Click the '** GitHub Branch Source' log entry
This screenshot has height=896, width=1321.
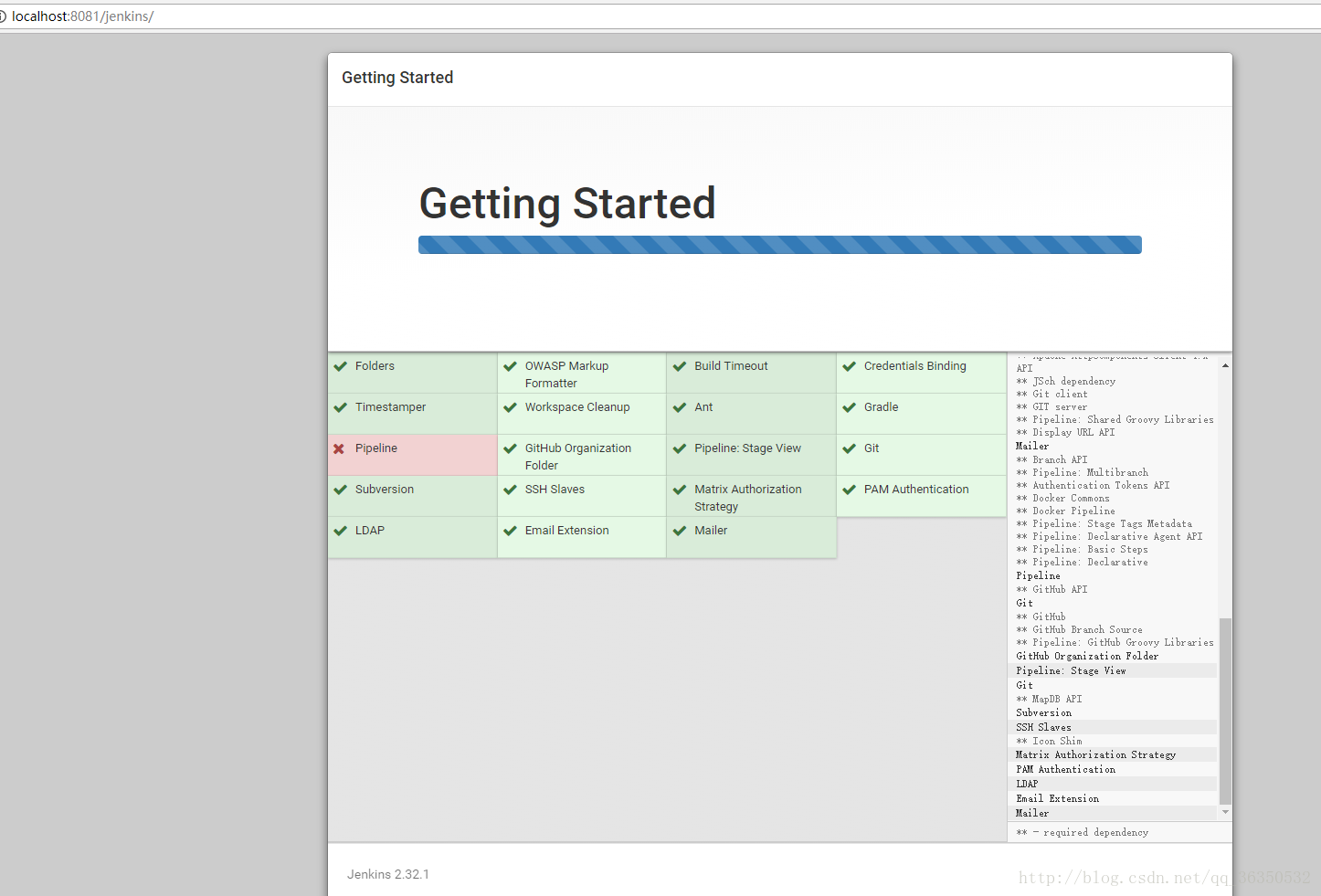[1080, 630]
